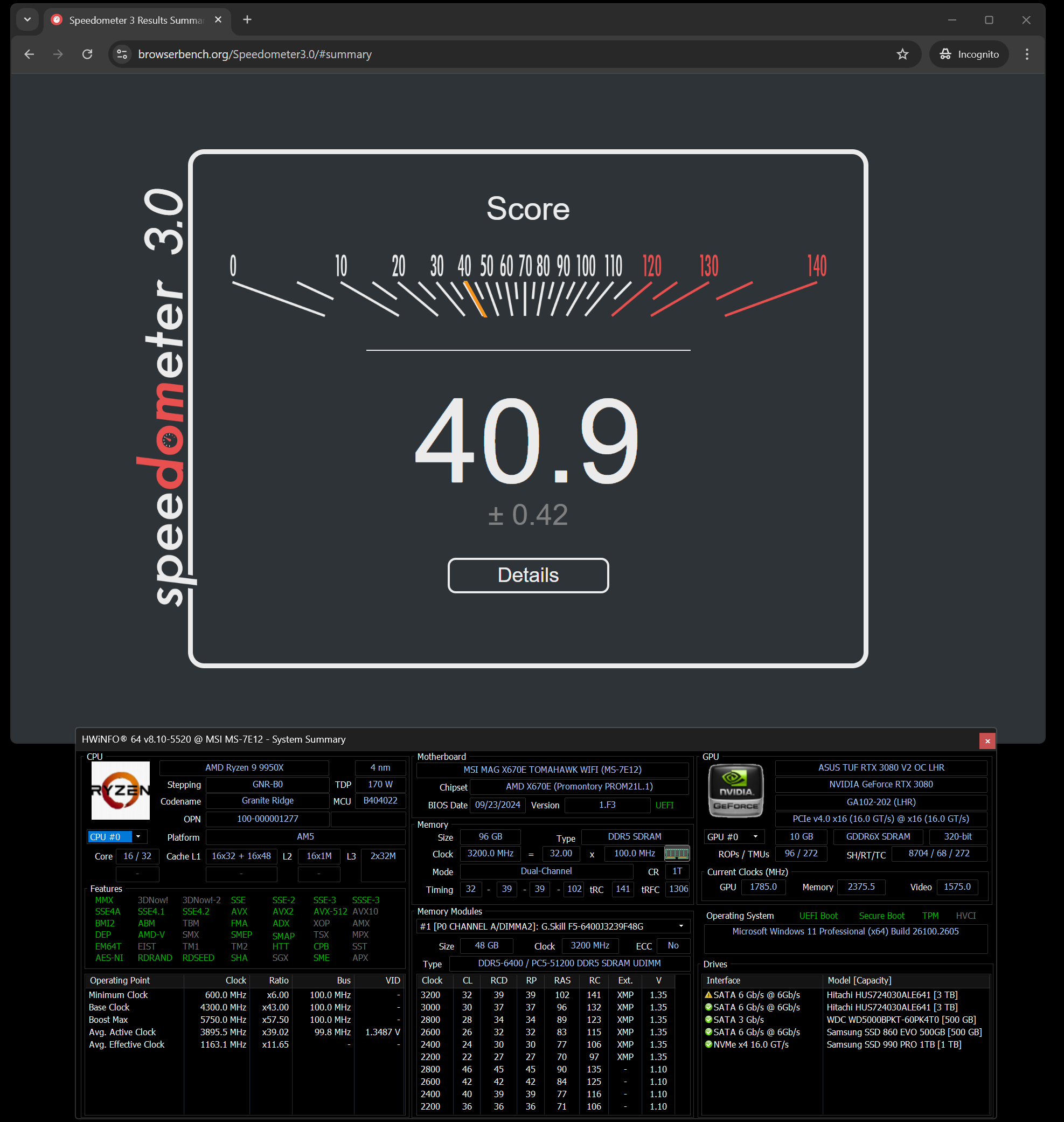Click green status icon for Samsung 860 EVO row
Viewport: 1064px width, 1122px height.
tap(708, 1032)
